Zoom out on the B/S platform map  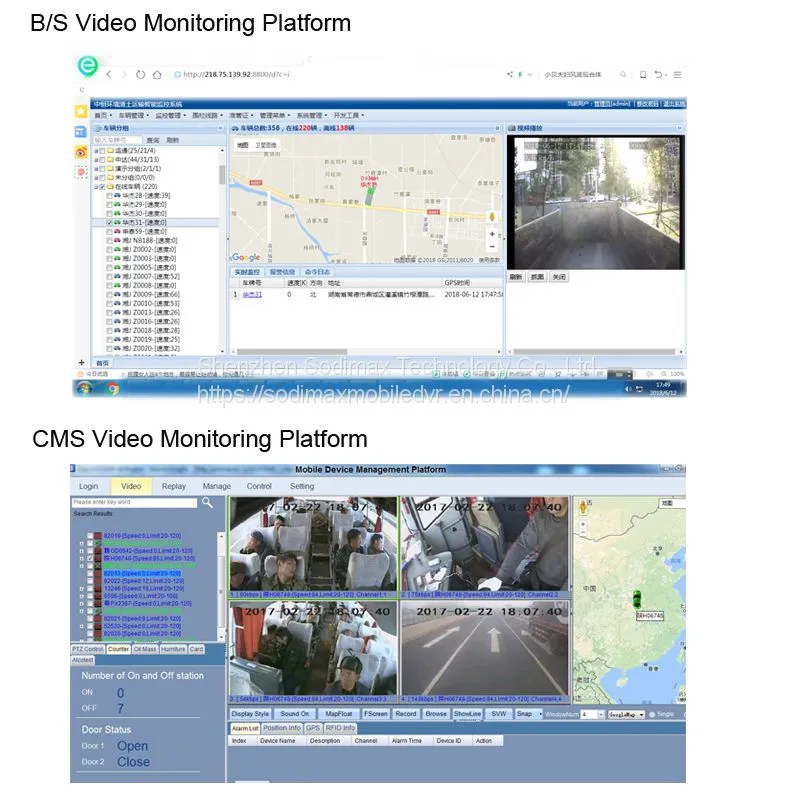492,246
